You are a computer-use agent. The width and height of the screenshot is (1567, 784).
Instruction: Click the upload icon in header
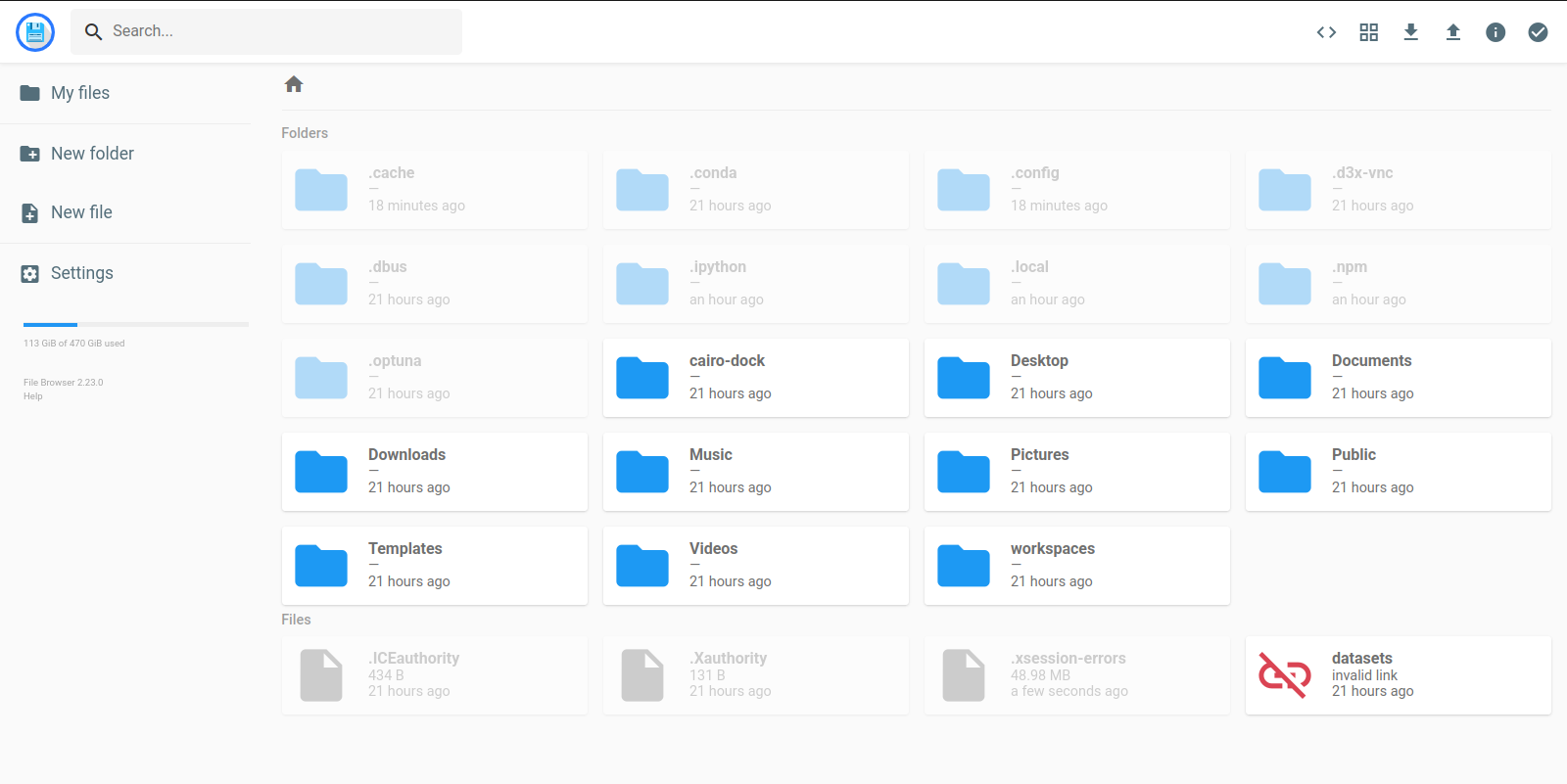coord(1453,32)
